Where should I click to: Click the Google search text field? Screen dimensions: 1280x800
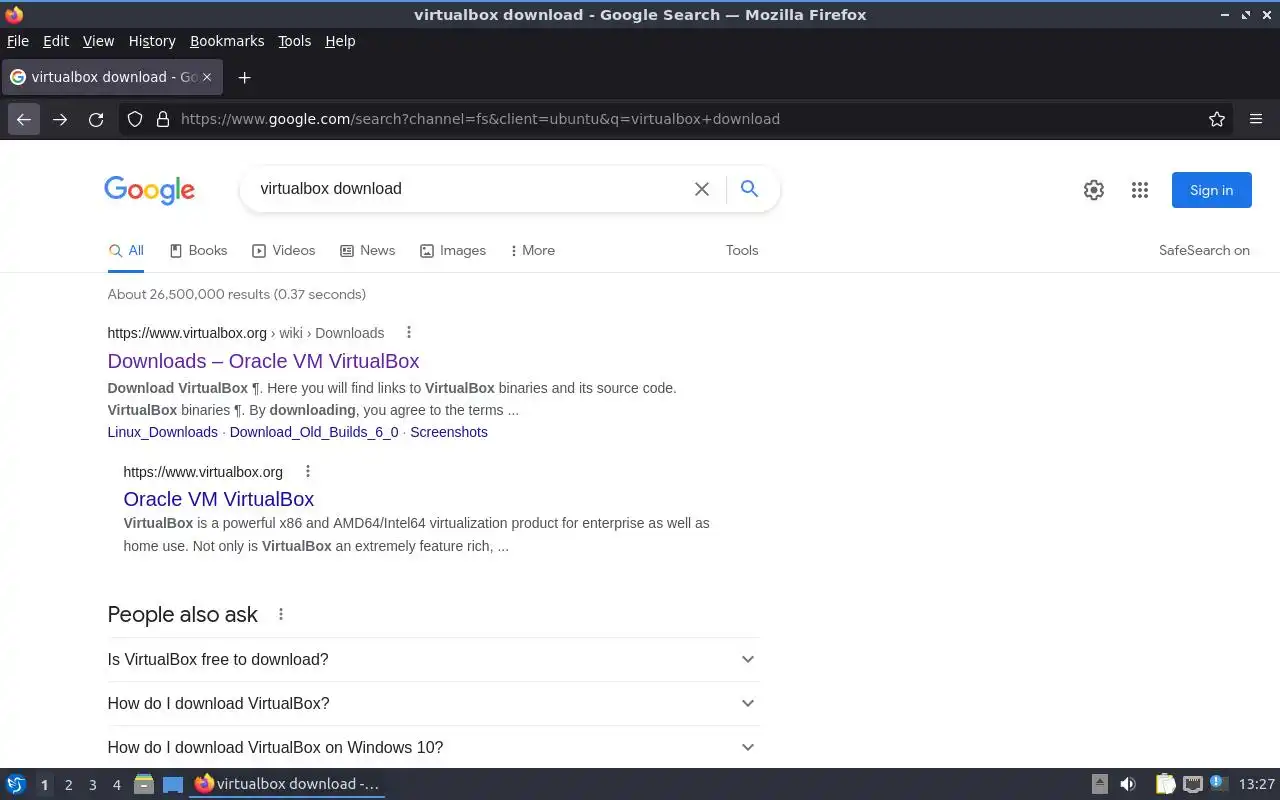click(468, 188)
